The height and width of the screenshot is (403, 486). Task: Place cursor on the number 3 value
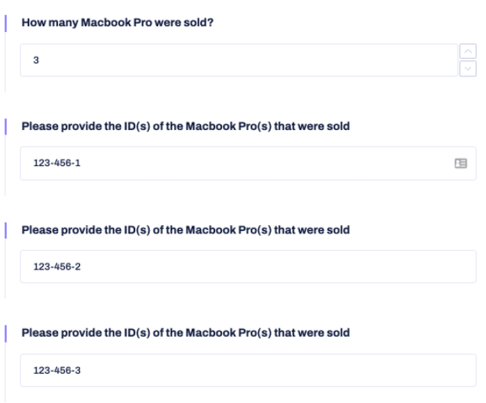pyautogui.click(x=36, y=60)
